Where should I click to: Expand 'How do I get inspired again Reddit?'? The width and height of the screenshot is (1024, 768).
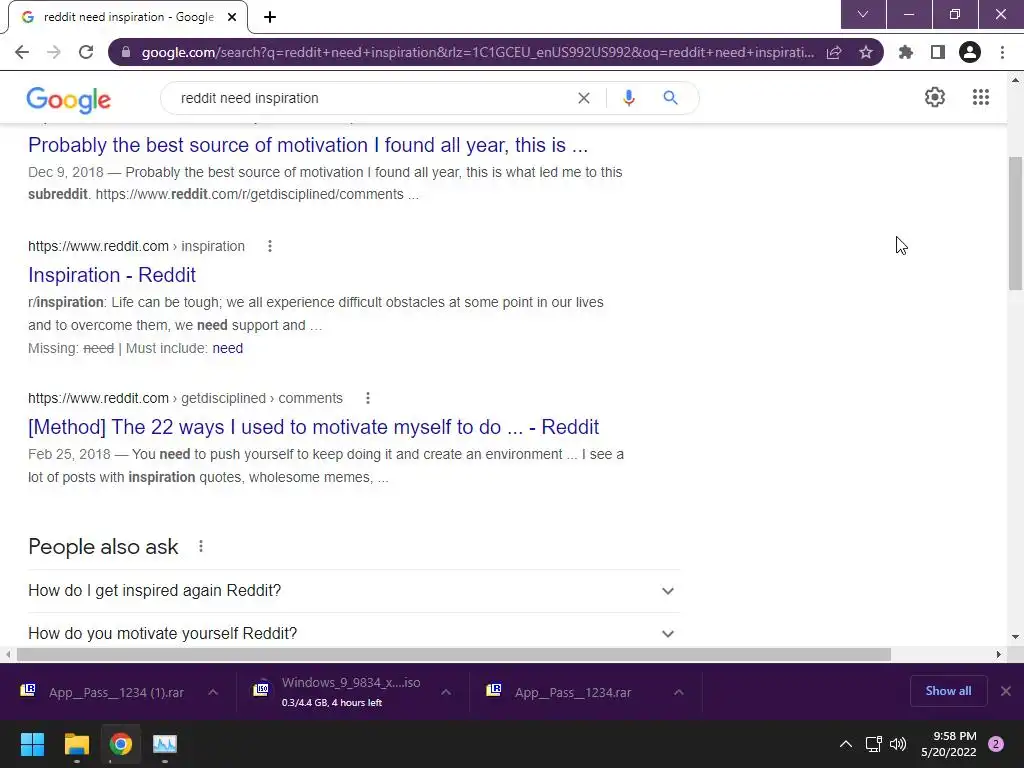(x=353, y=591)
